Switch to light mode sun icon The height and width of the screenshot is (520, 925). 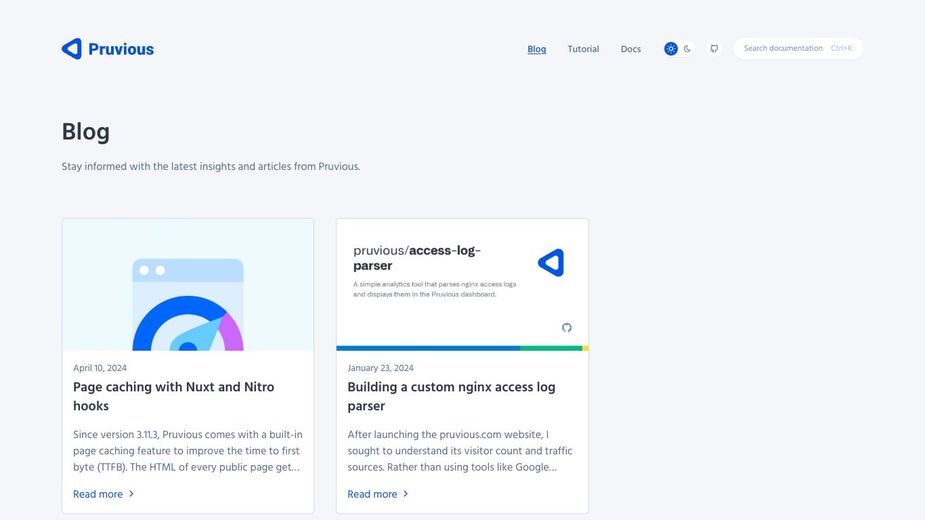tap(671, 48)
